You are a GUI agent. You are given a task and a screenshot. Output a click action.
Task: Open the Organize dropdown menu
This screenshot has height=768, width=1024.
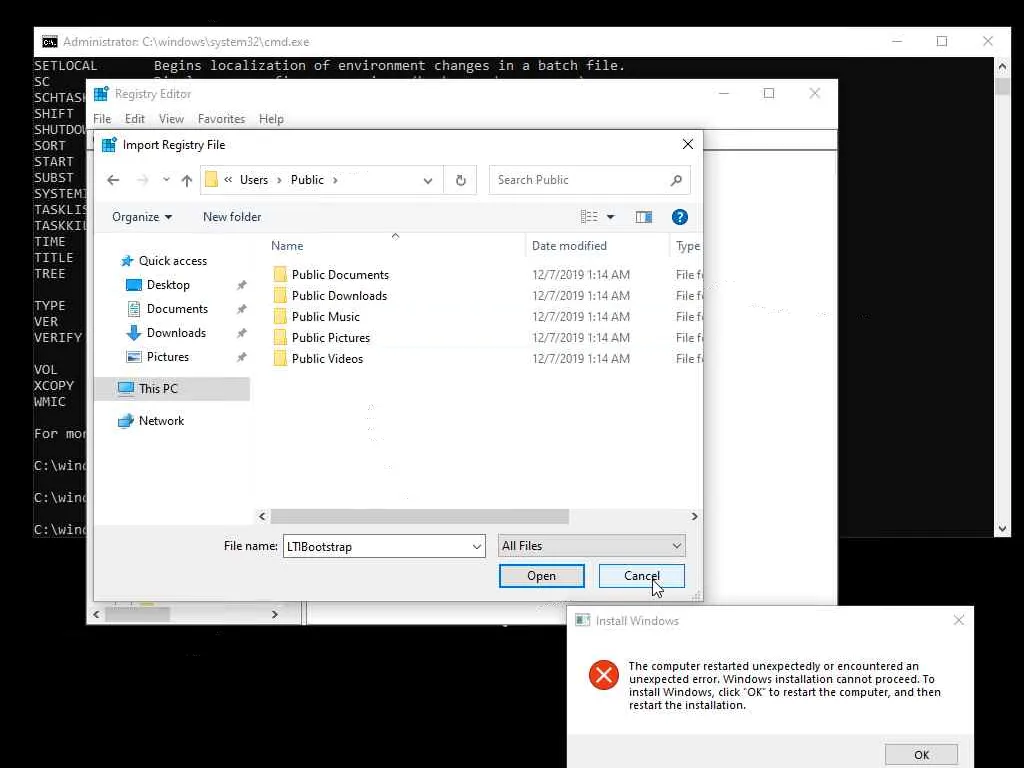point(142,217)
